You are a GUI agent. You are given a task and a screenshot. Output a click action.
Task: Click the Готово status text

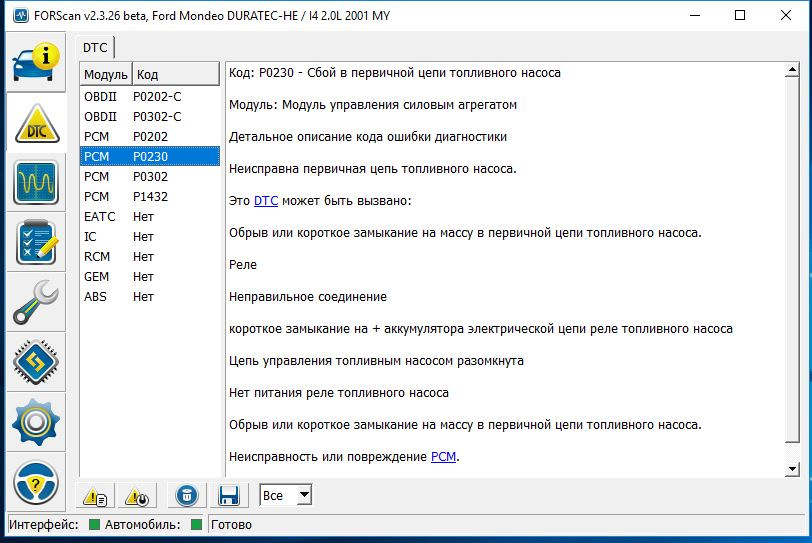(231, 524)
